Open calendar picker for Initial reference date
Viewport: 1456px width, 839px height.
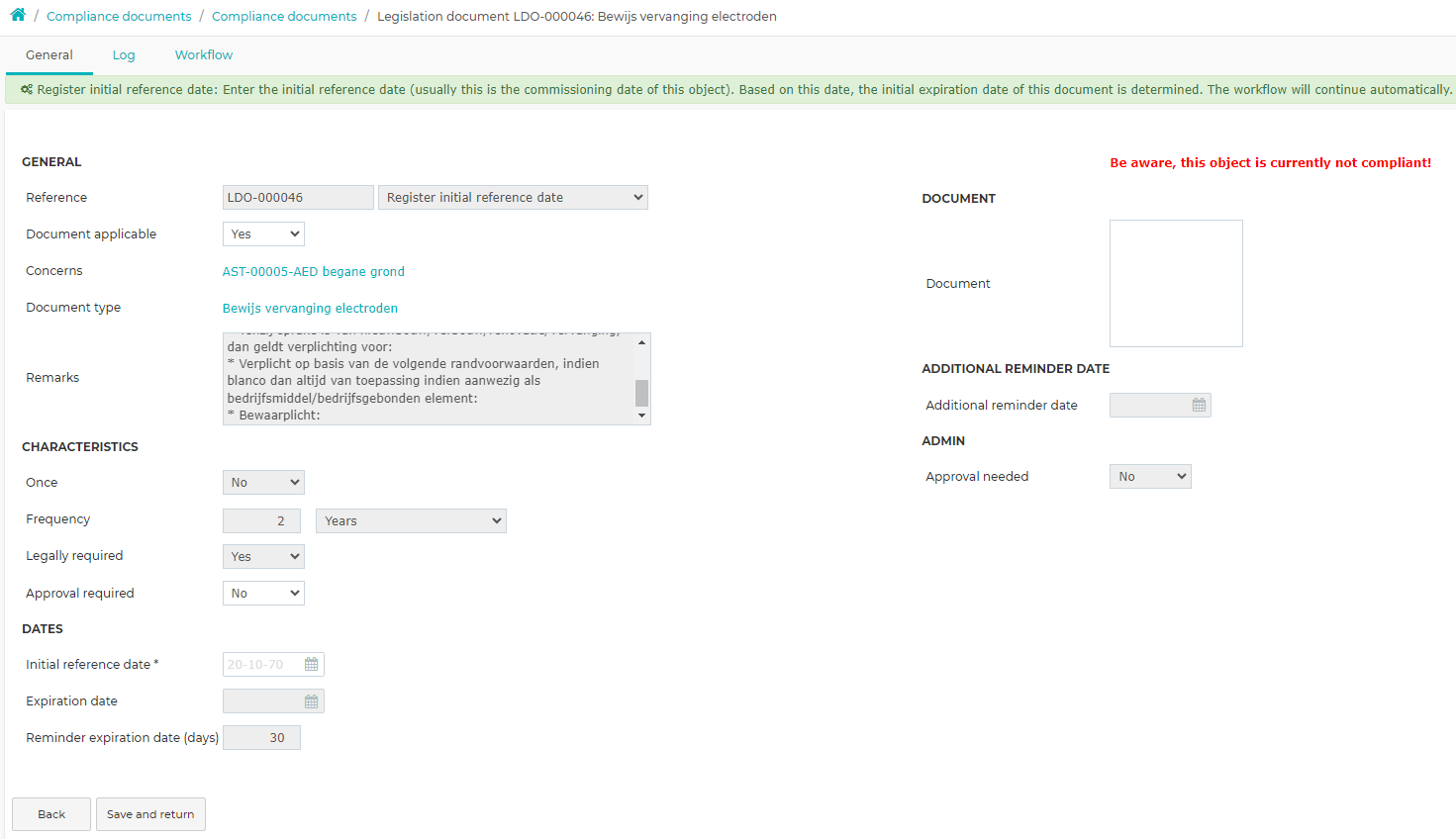click(x=311, y=665)
